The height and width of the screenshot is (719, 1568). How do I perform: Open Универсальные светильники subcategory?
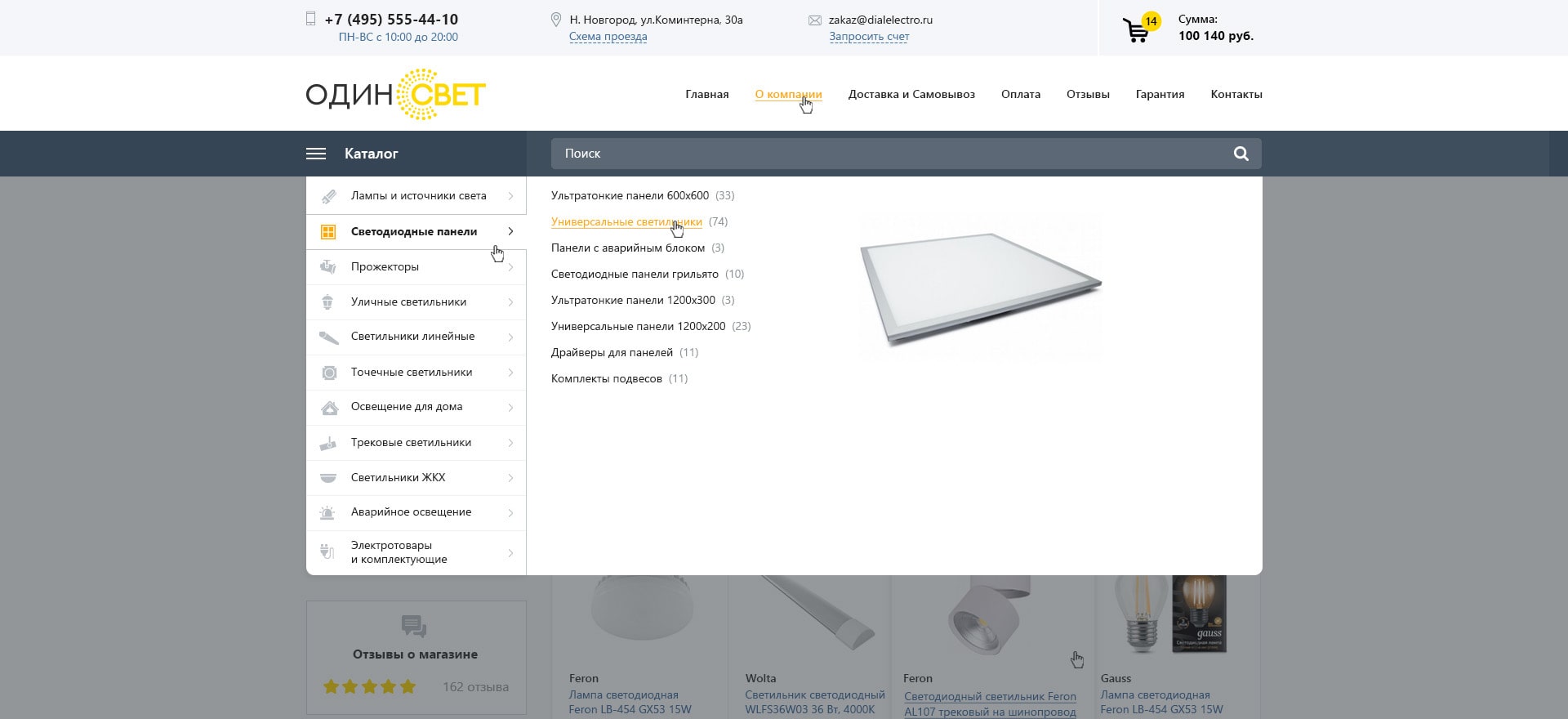pos(626,221)
